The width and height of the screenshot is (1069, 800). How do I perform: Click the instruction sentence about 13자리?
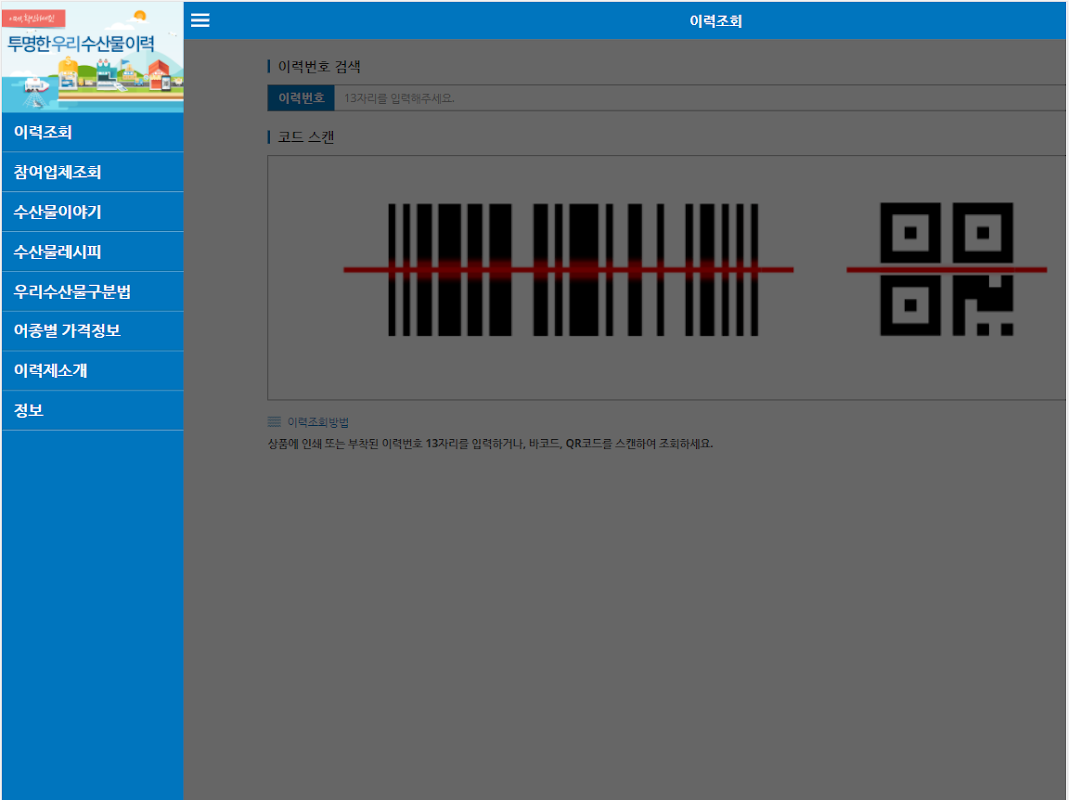490,443
